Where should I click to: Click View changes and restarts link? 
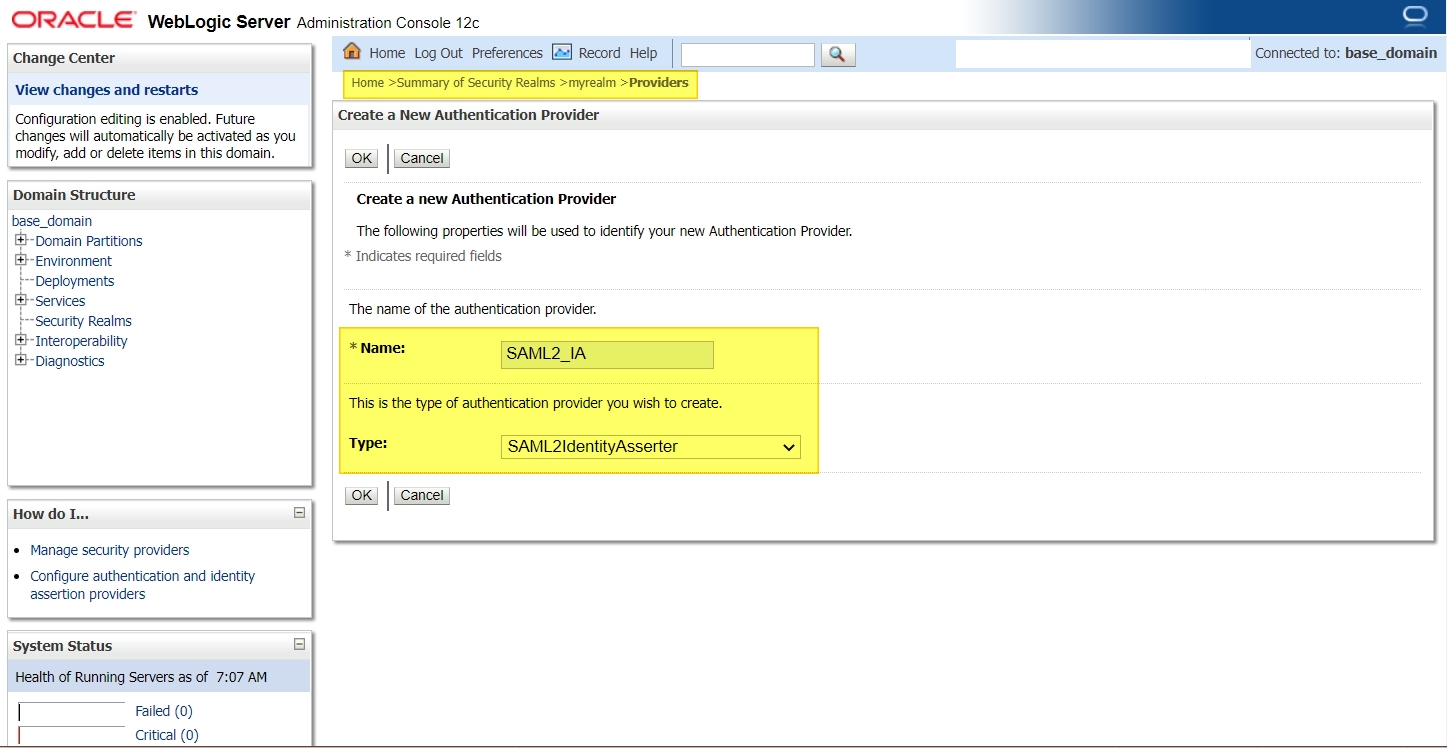pyautogui.click(x=107, y=90)
